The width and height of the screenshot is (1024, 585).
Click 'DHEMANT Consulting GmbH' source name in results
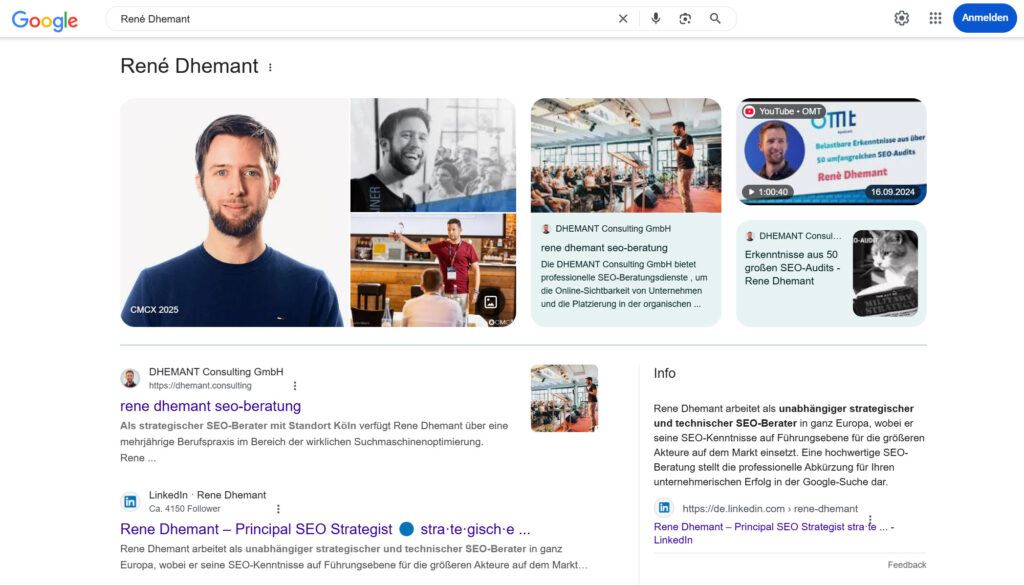tap(216, 372)
